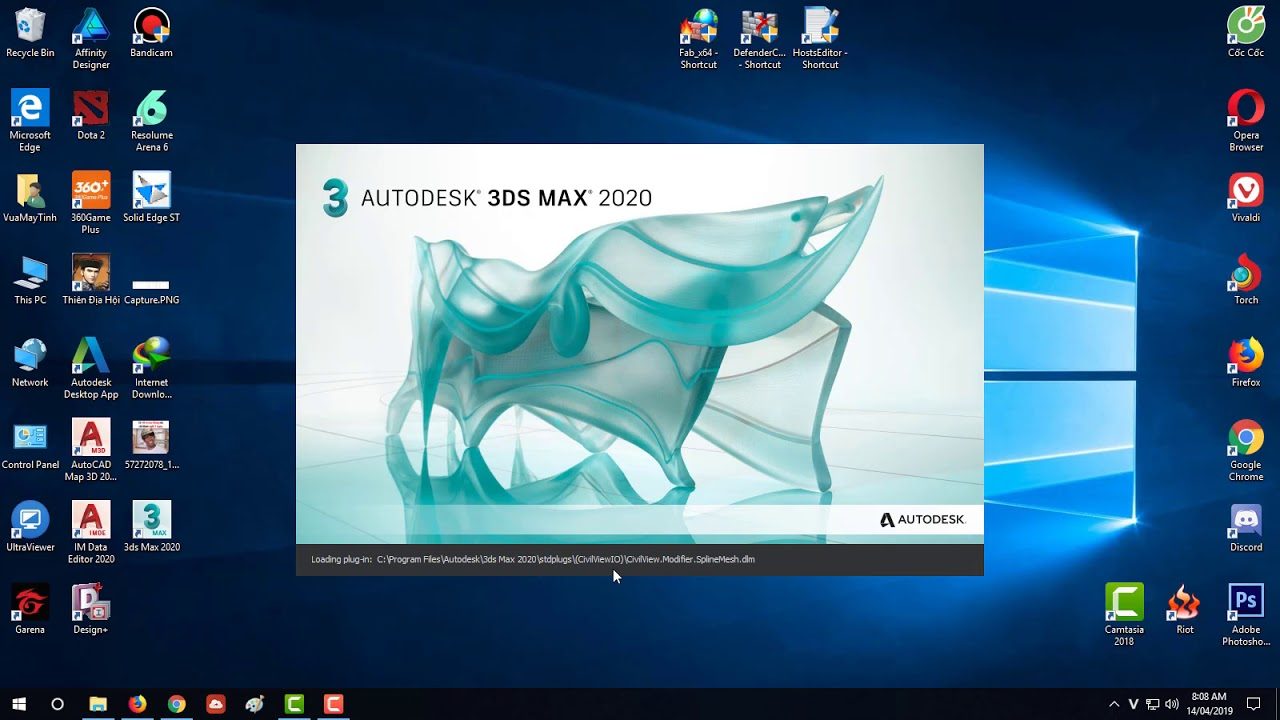Viewport: 1280px width, 720px height.
Task: Open the Windows Start menu
Action: (x=18, y=704)
